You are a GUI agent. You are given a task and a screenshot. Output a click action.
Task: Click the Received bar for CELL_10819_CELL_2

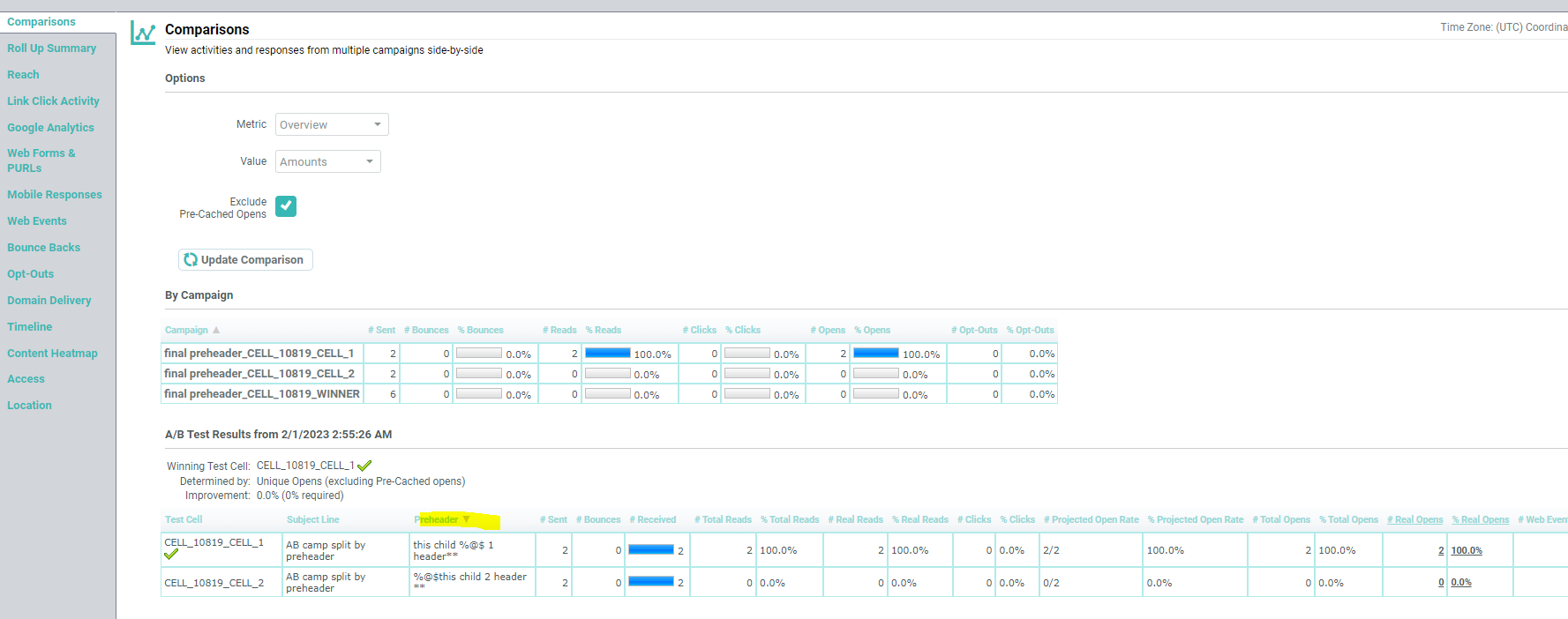point(651,582)
